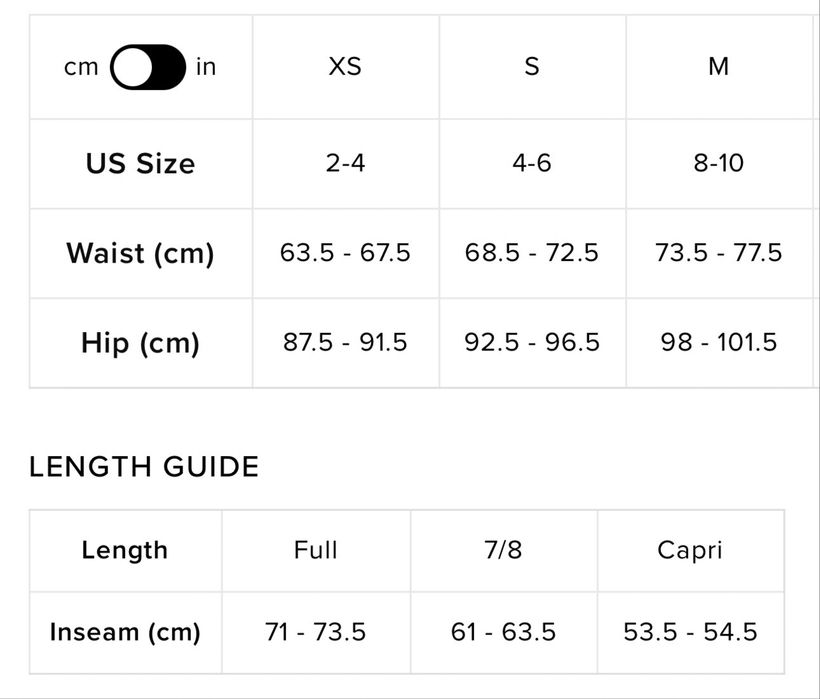Click the 68.5 - 72.5 waist value

tap(532, 253)
